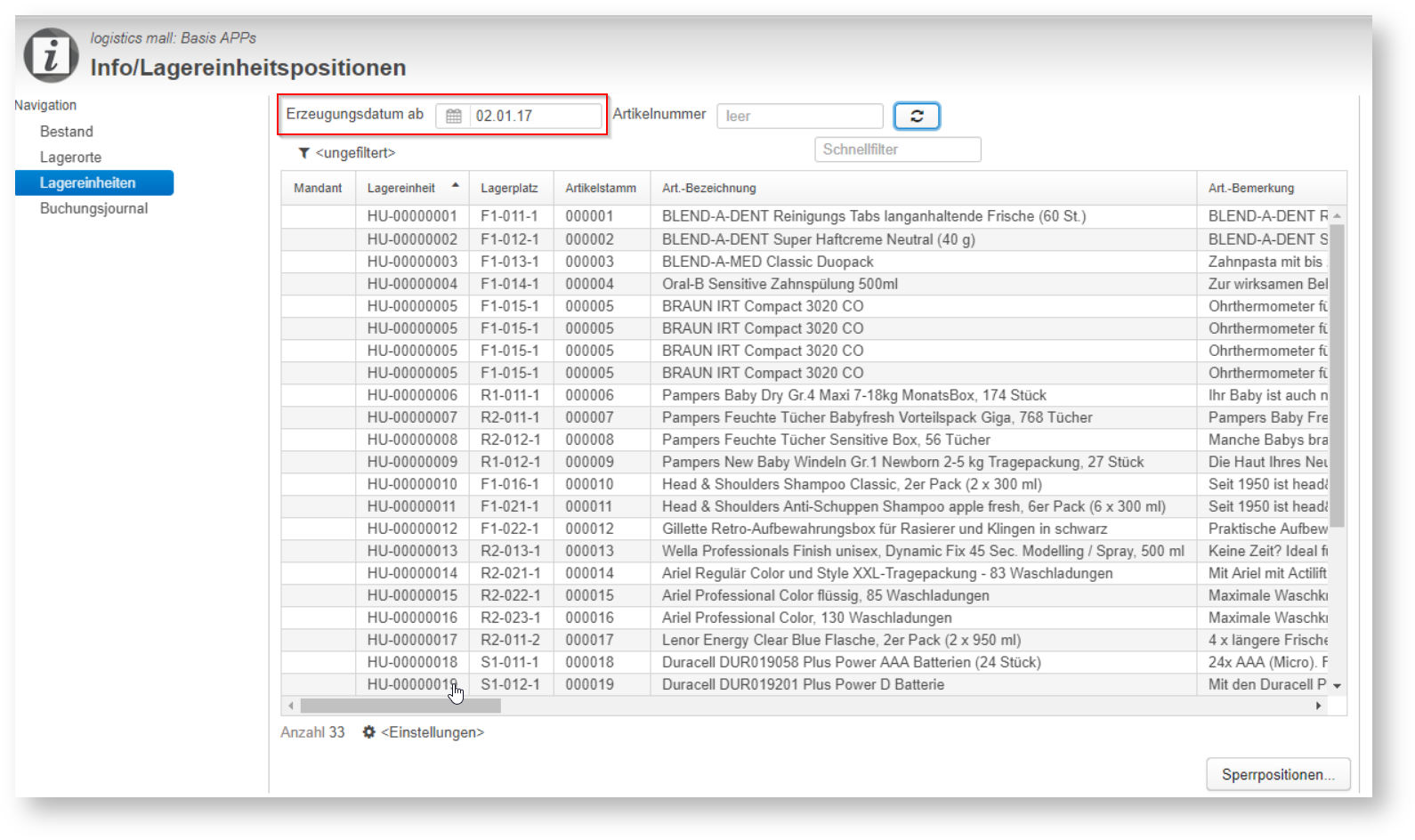
Task: Select cell HU-00000004
Action: 412,284
